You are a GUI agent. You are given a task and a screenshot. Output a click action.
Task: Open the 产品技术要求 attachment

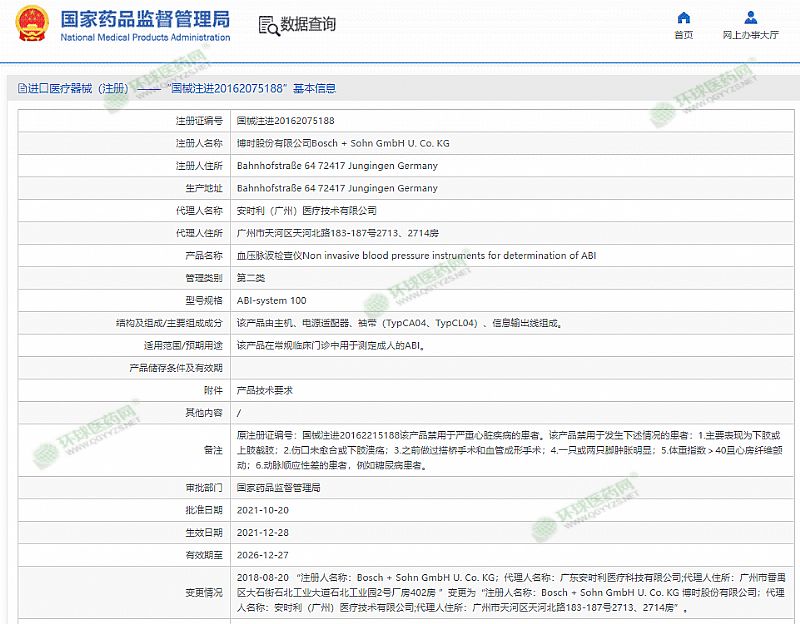tap(264, 389)
